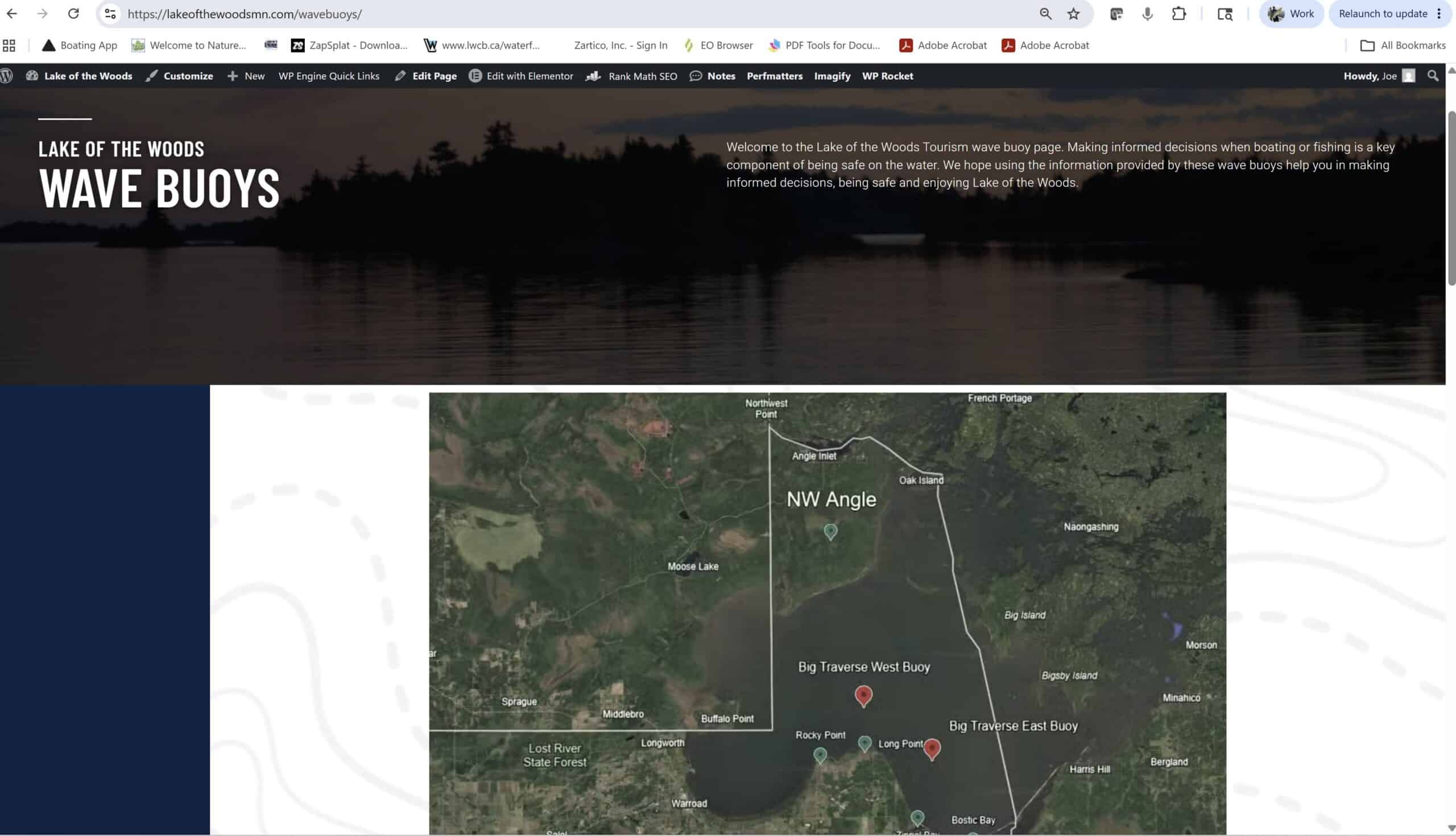This screenshot has width=1456, height=836.
Task: Click the "Moose Lake" map label
Action: coord(693,566)
